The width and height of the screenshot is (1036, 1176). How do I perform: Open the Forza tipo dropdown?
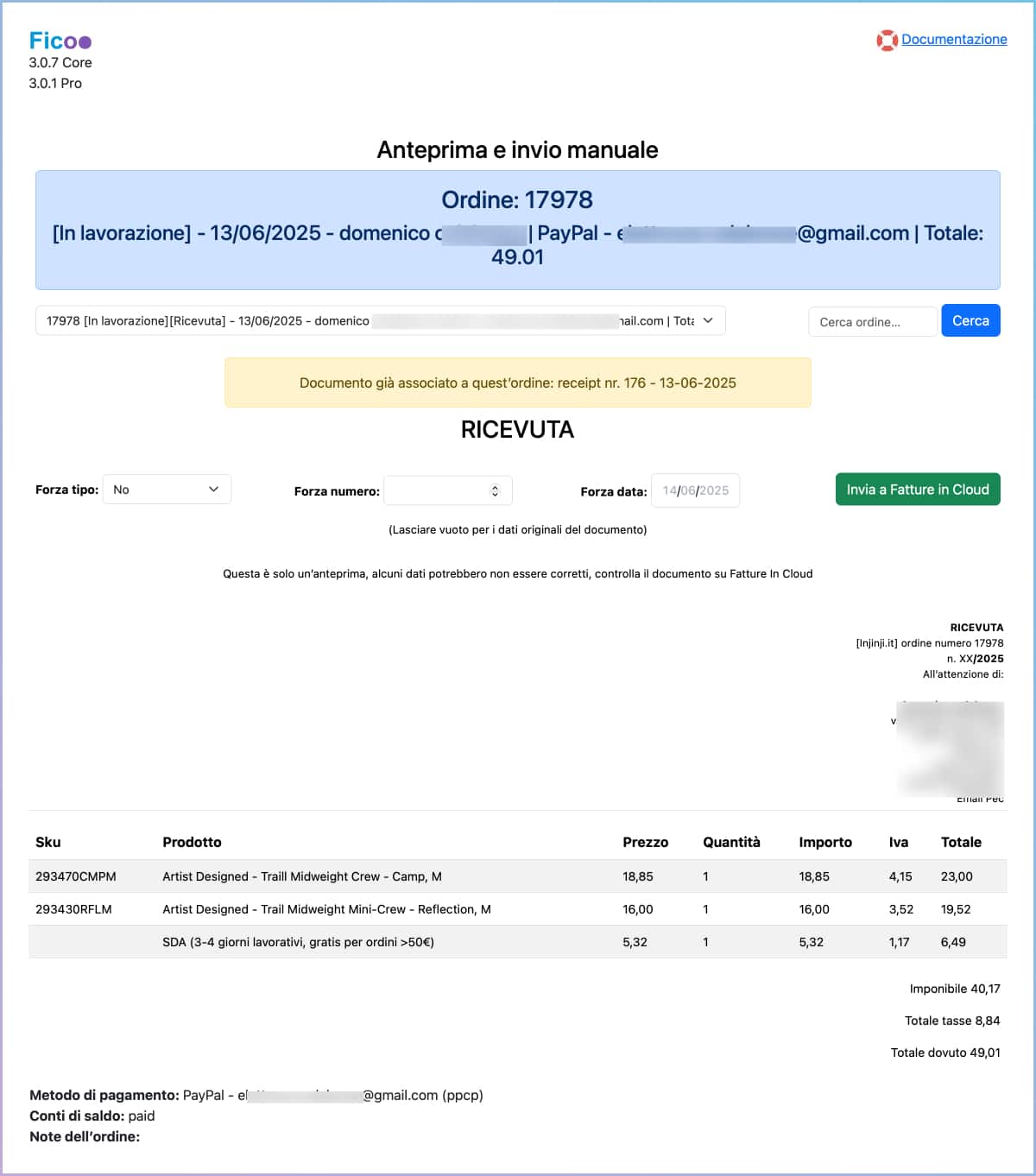167,490
